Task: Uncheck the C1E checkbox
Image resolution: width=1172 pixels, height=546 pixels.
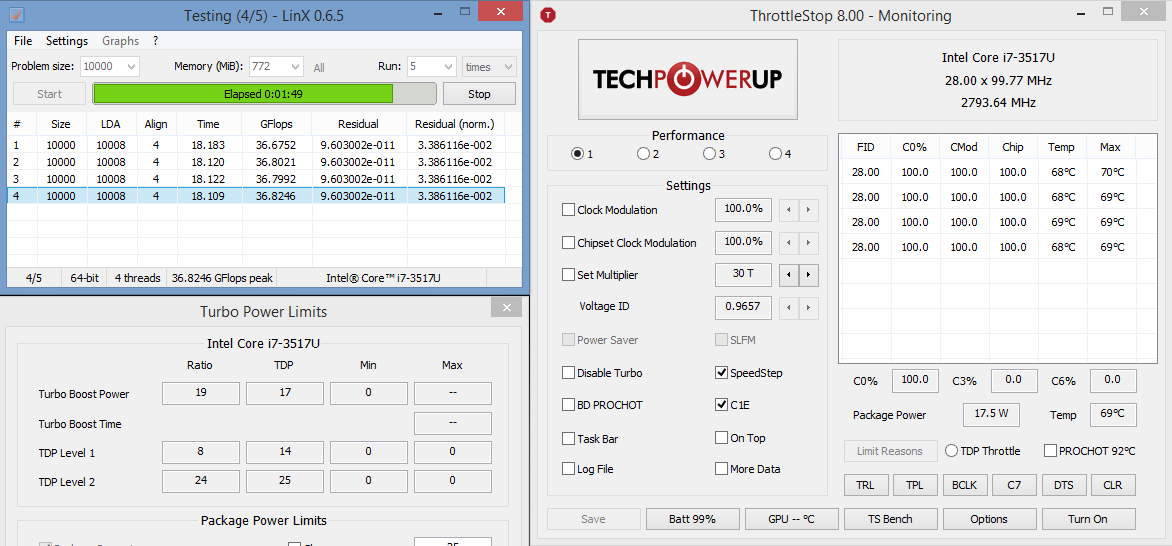Action: [721, 405]
